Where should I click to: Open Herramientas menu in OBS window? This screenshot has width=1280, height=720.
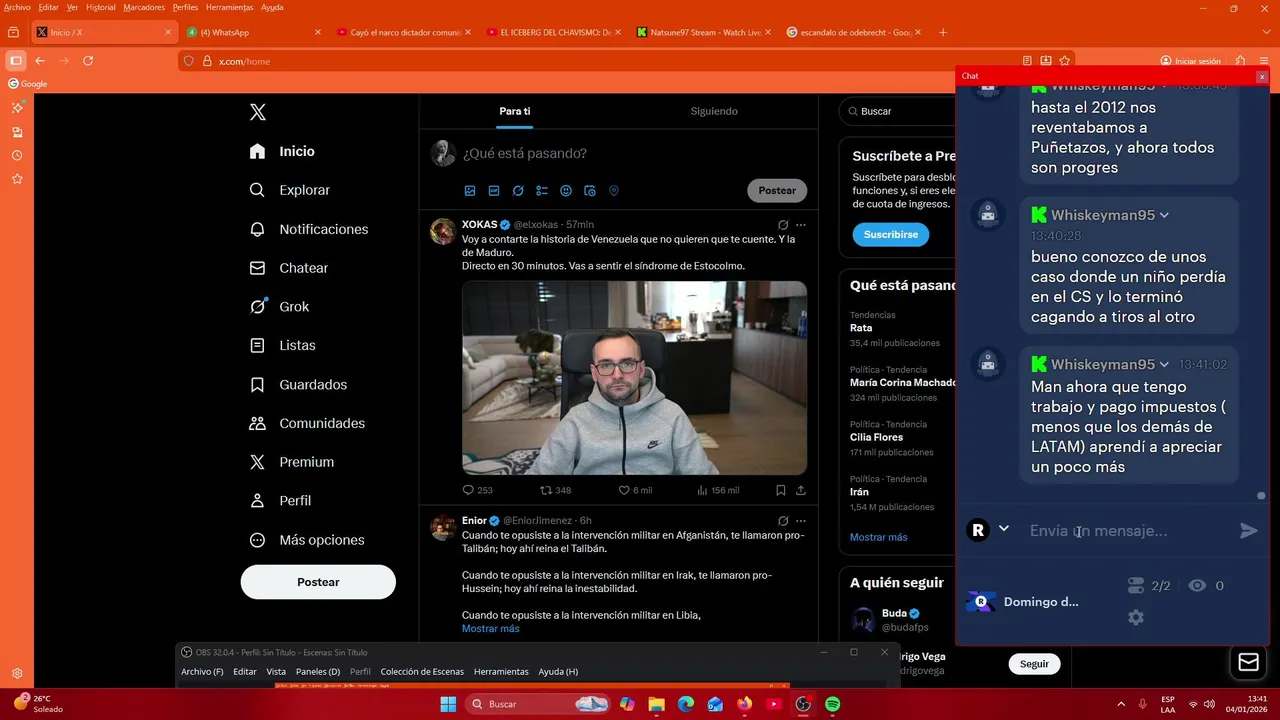point(501,672)
